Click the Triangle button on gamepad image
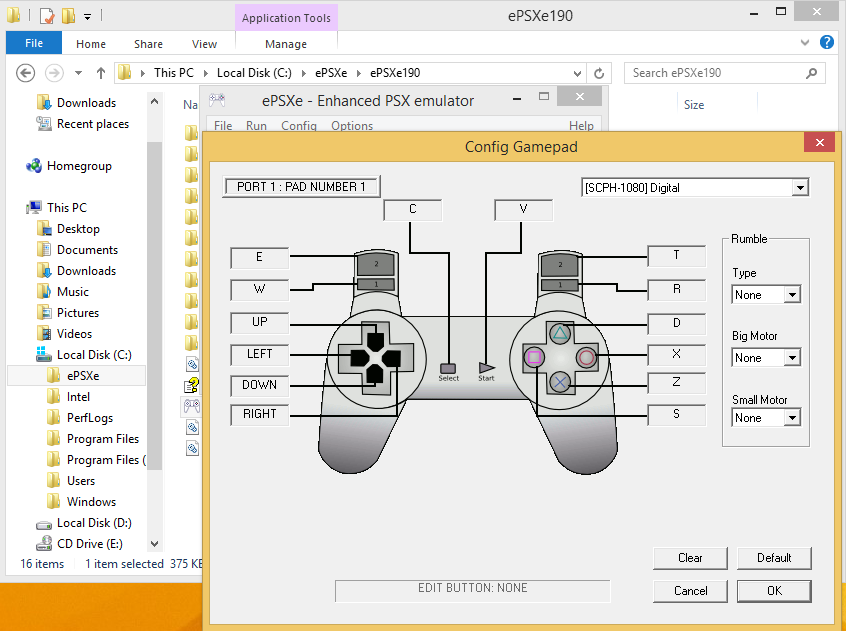Screen dimensions: 846x631 tap(560, 334)
